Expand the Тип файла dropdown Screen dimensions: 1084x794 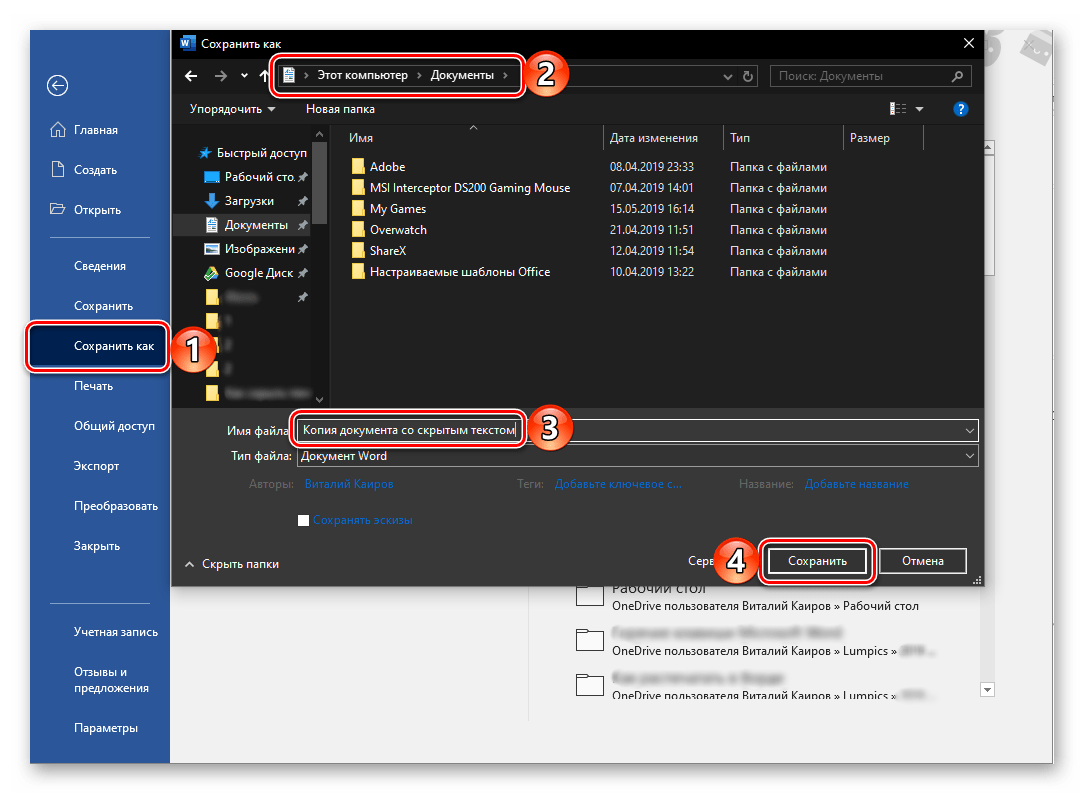coord(969,456)
